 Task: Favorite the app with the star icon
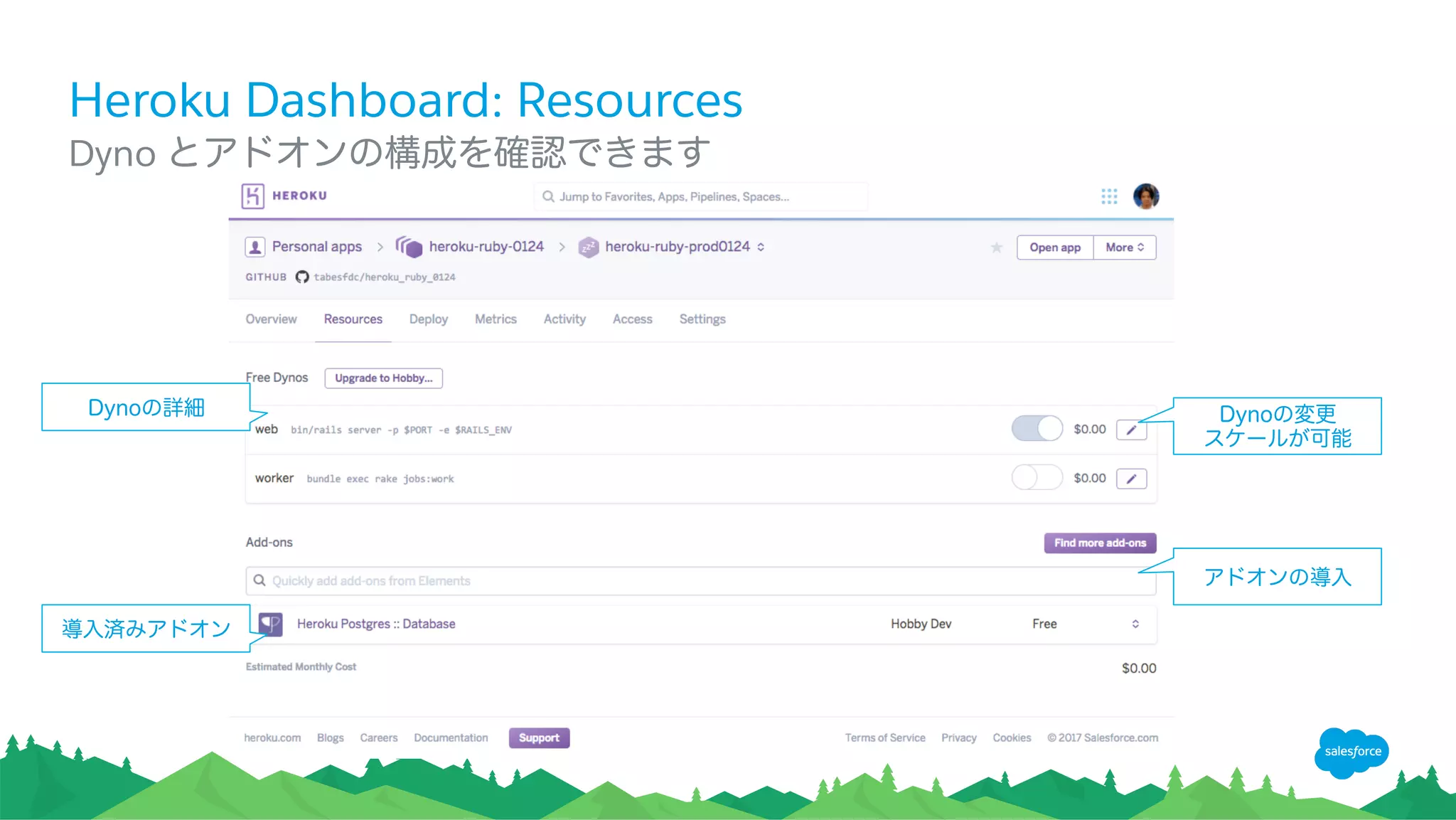[x=996, y=247]
